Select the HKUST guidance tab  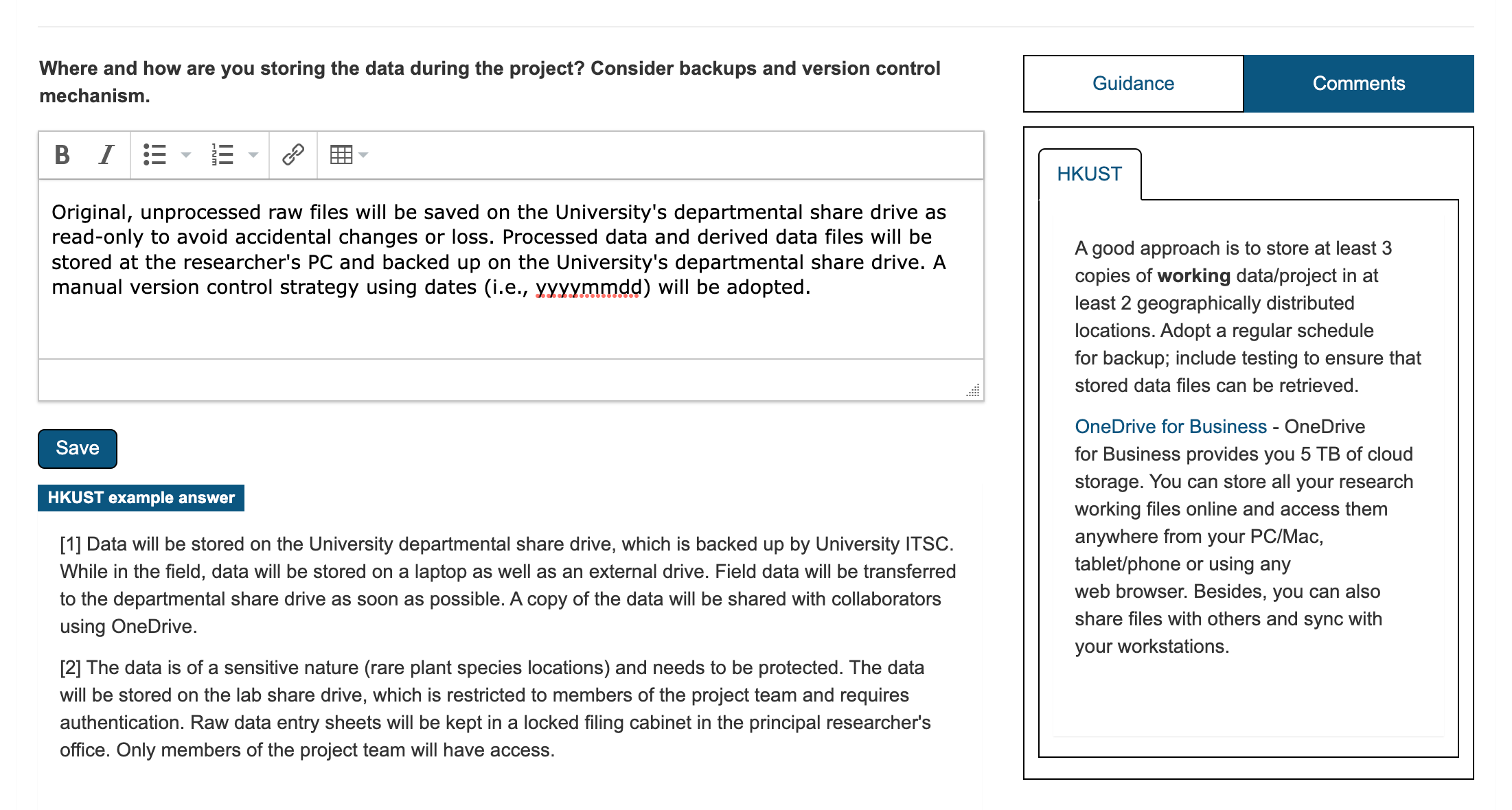1089,174
